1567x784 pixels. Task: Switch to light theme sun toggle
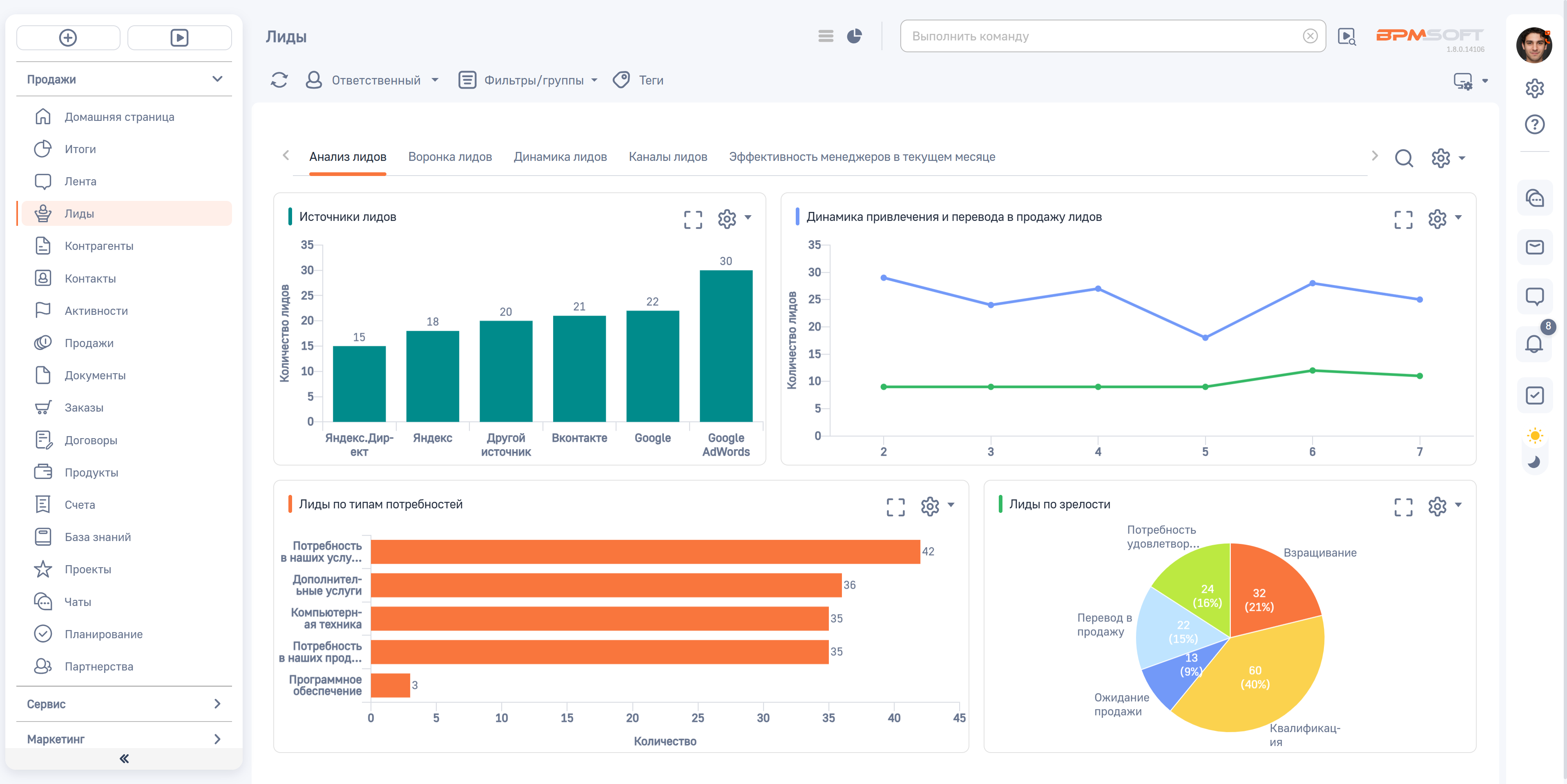point(1534,436)
